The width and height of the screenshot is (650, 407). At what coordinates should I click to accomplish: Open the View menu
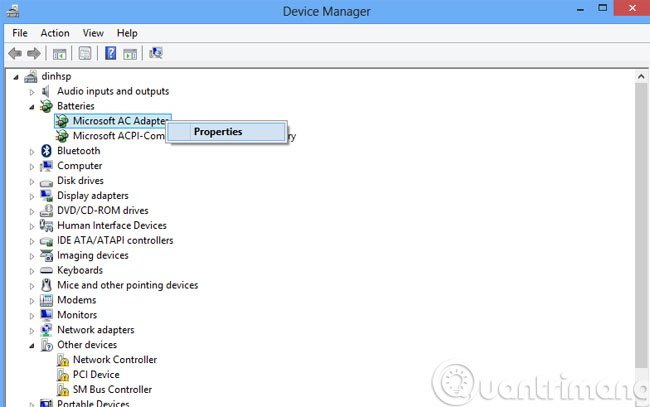click(x=93, y=33)
